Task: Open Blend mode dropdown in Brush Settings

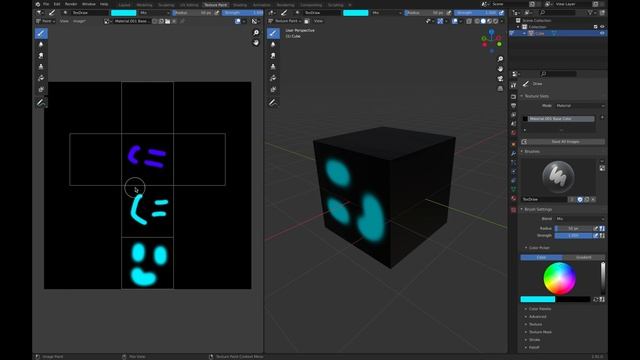Action: [x=579, y=219]
